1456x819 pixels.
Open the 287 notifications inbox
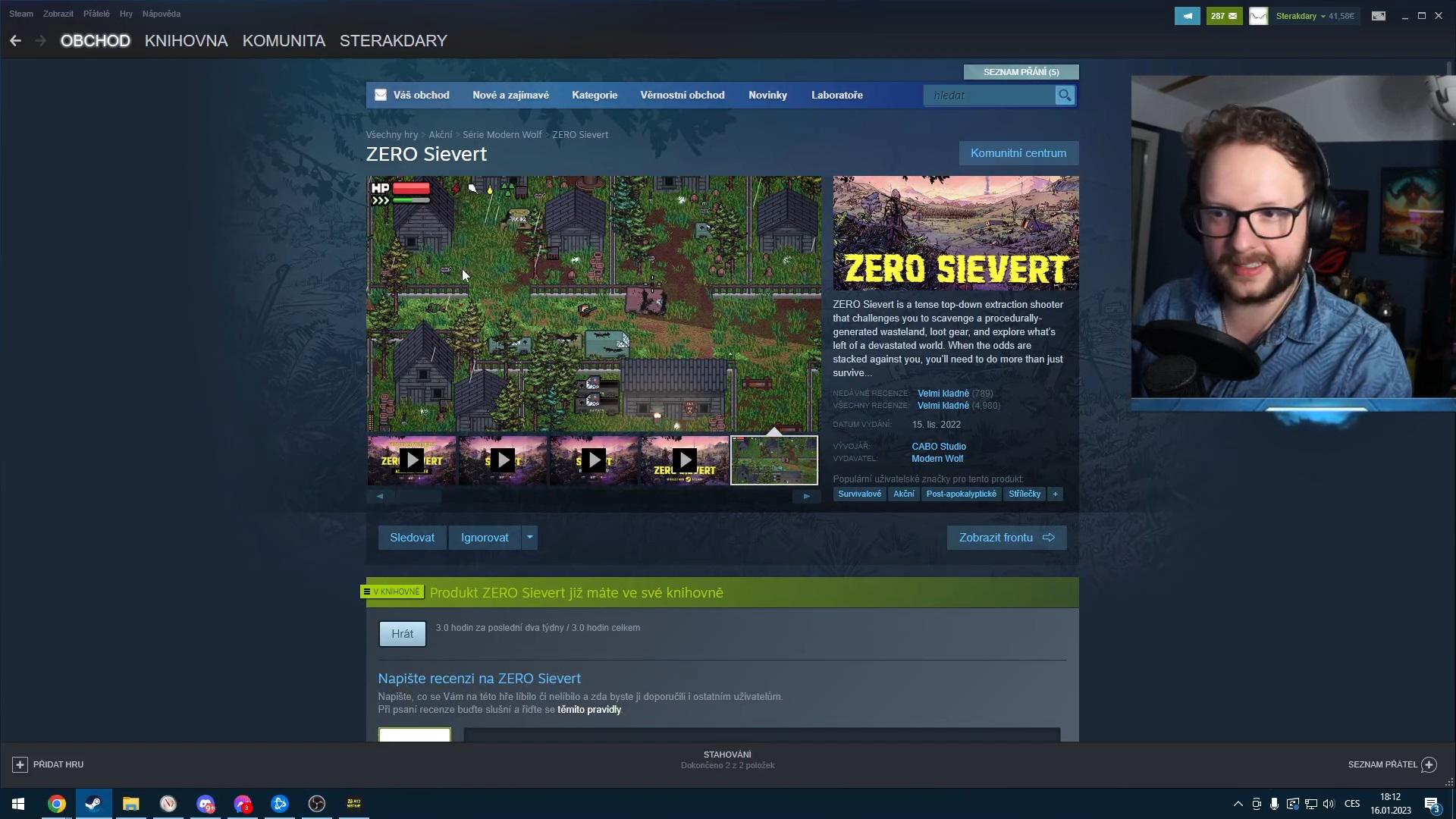click(1224, 16)
